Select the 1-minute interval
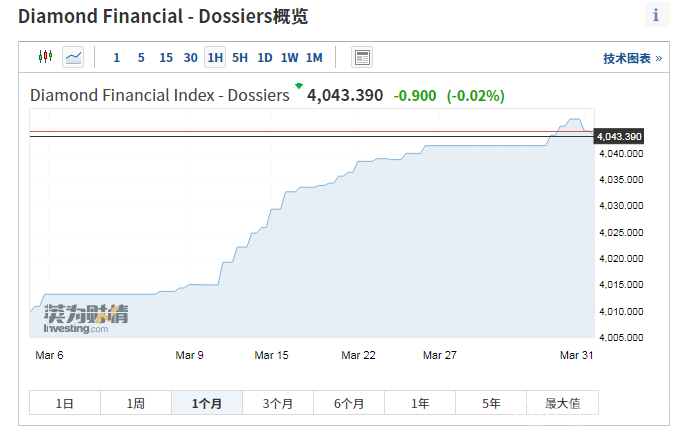 116,57
